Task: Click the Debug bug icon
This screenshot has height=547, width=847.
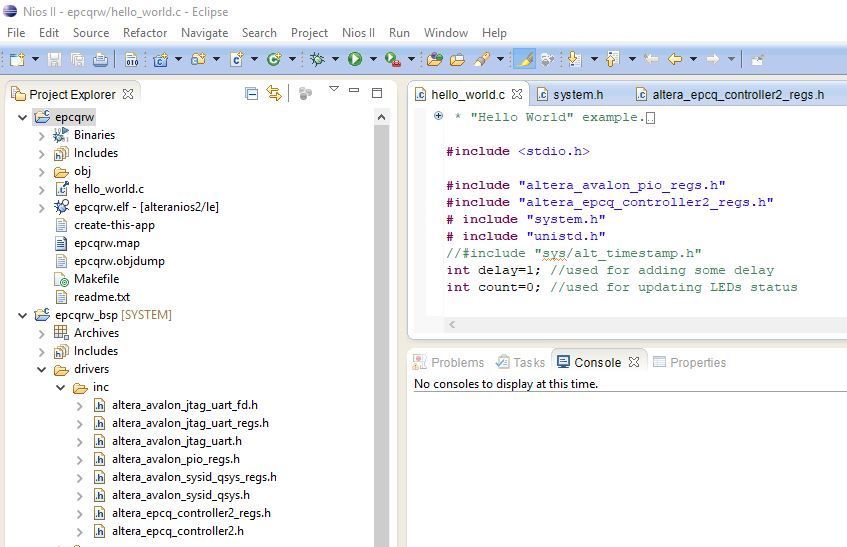Action: coord(317,60)
